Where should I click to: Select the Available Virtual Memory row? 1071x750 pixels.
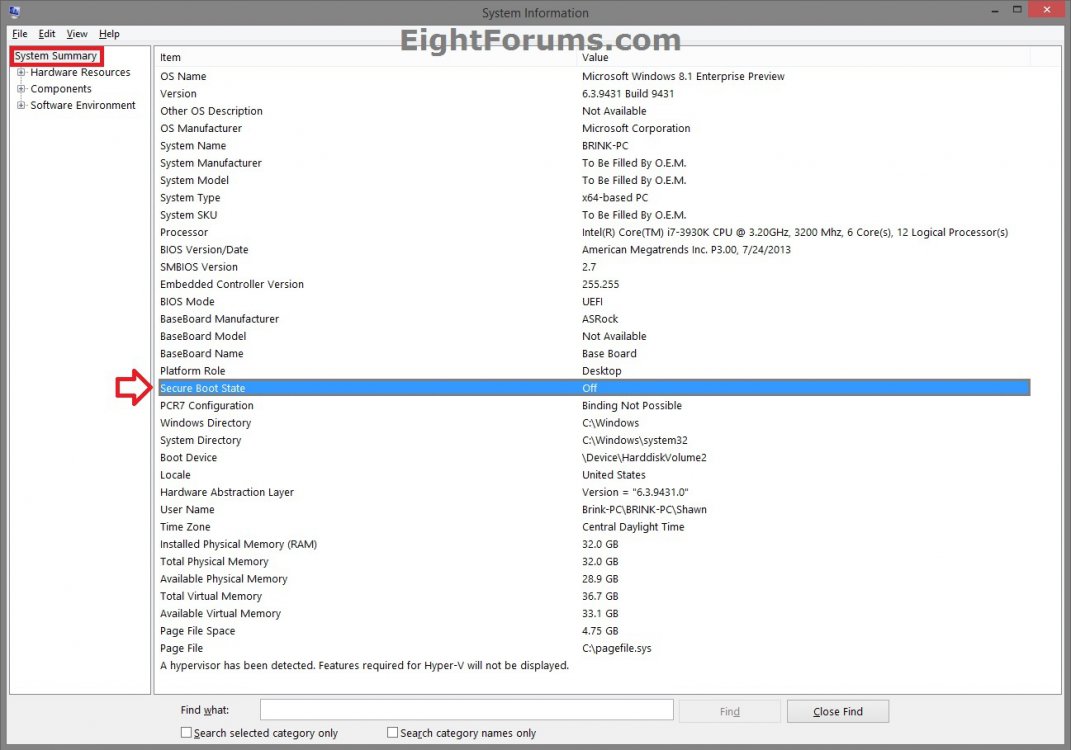pos(594,613)
